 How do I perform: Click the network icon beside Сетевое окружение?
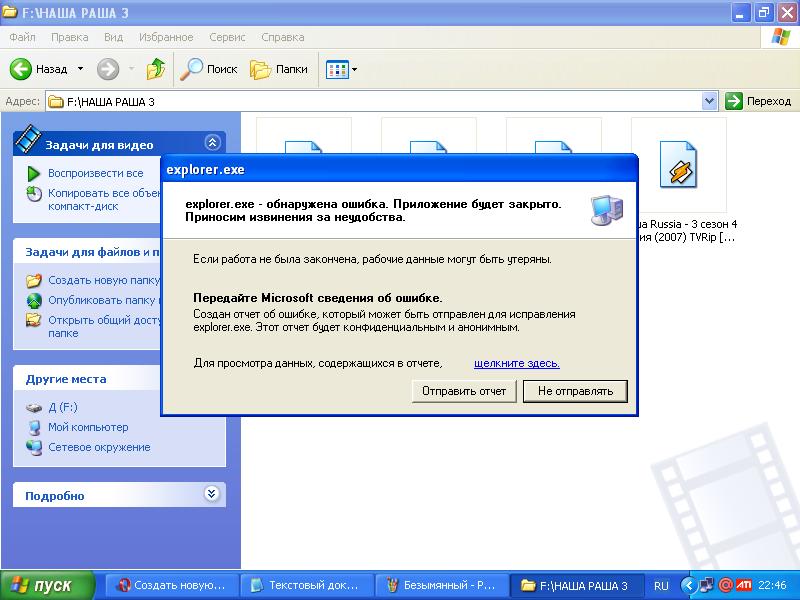pos(34,447)
